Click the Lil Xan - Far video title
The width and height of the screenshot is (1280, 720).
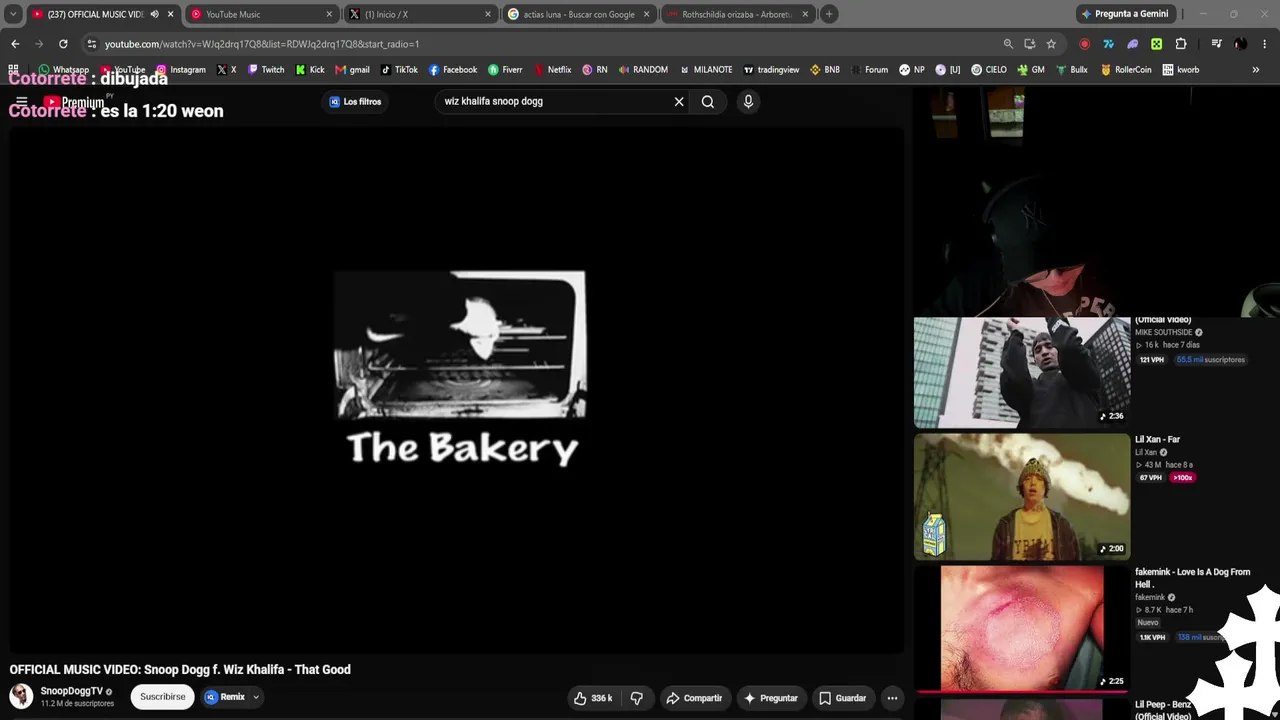point(1157,439)
